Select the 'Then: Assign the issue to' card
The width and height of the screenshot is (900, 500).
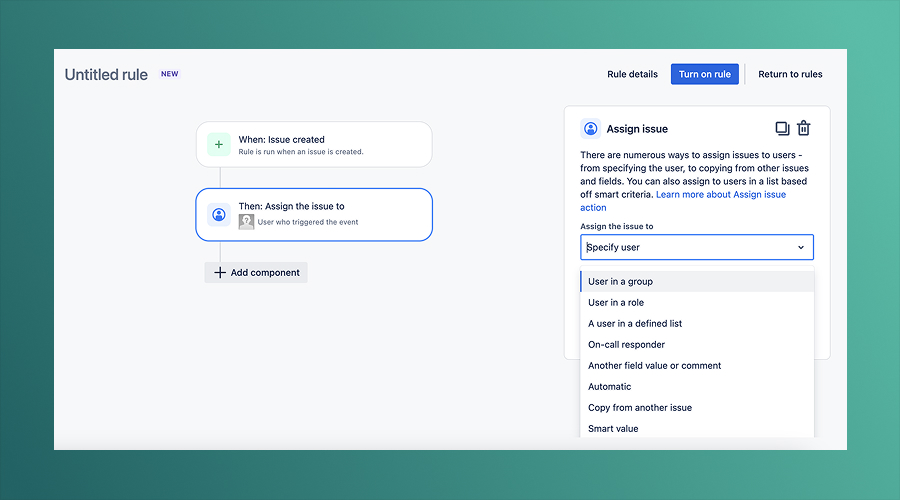click(x=314, y=215)
